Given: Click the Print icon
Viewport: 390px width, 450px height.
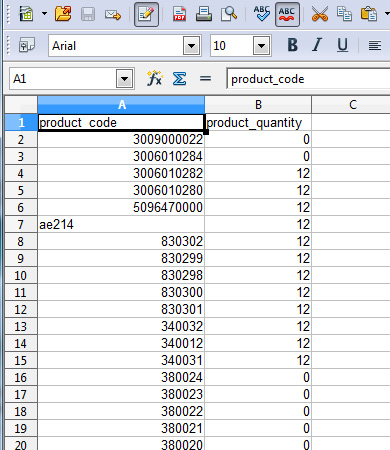Looking at the screenshot, I should coord(204,14).
